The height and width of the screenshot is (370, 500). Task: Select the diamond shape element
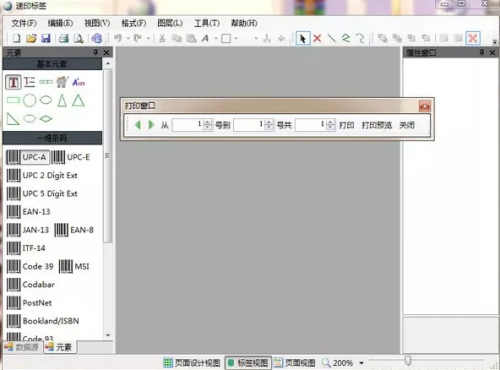(46, 119)
